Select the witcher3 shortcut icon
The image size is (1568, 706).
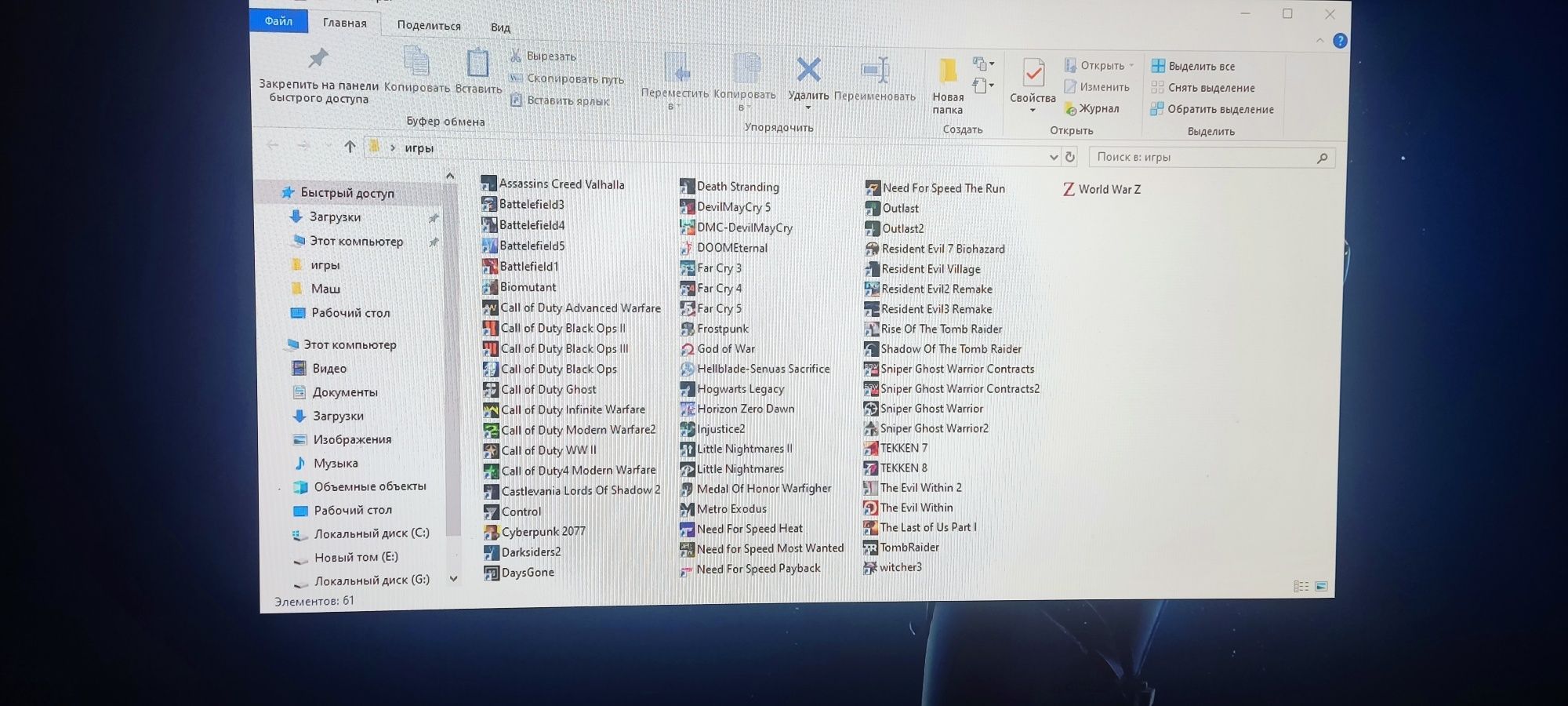869,567
